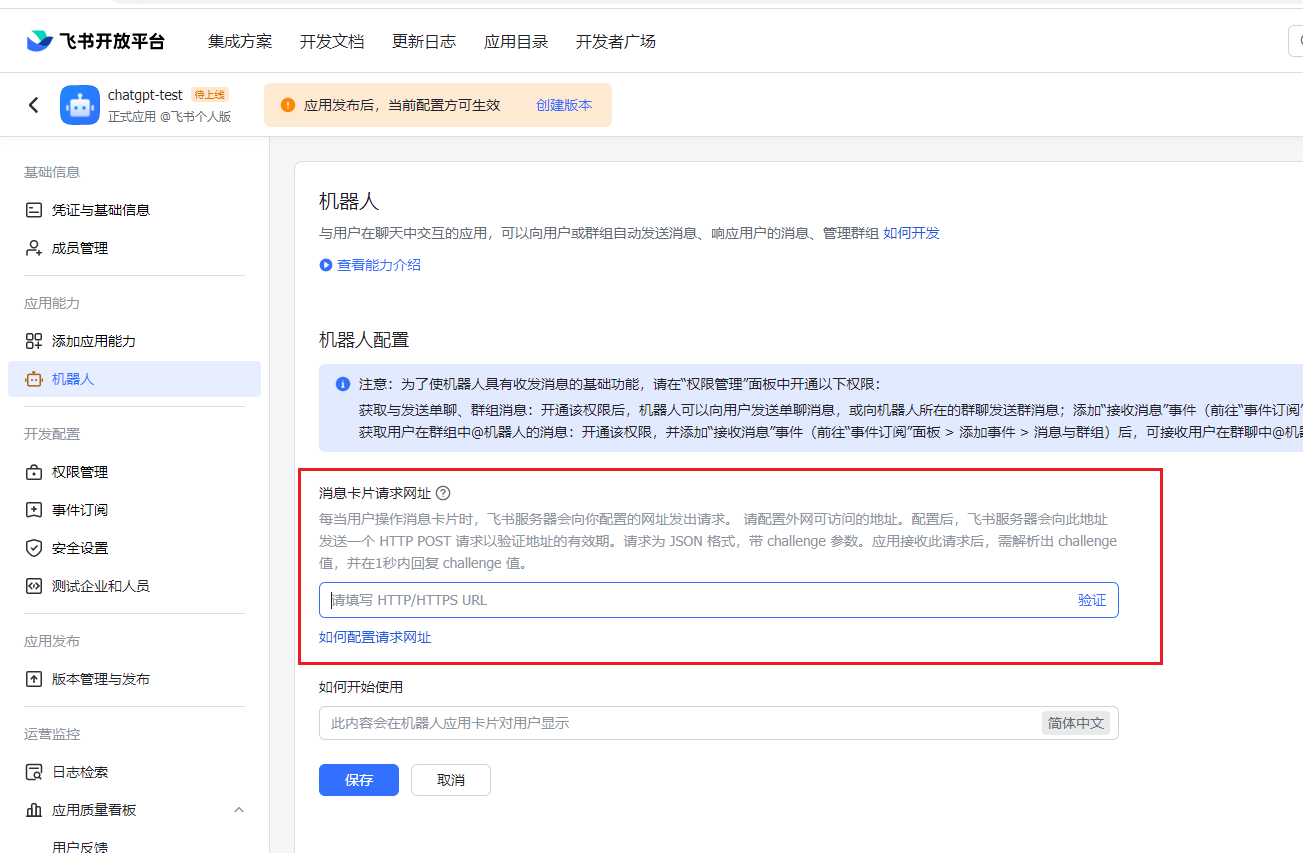Select 添加应用能力 in sidebar
This screenshot has height=853, width=1303.
(x=93, y=341)
